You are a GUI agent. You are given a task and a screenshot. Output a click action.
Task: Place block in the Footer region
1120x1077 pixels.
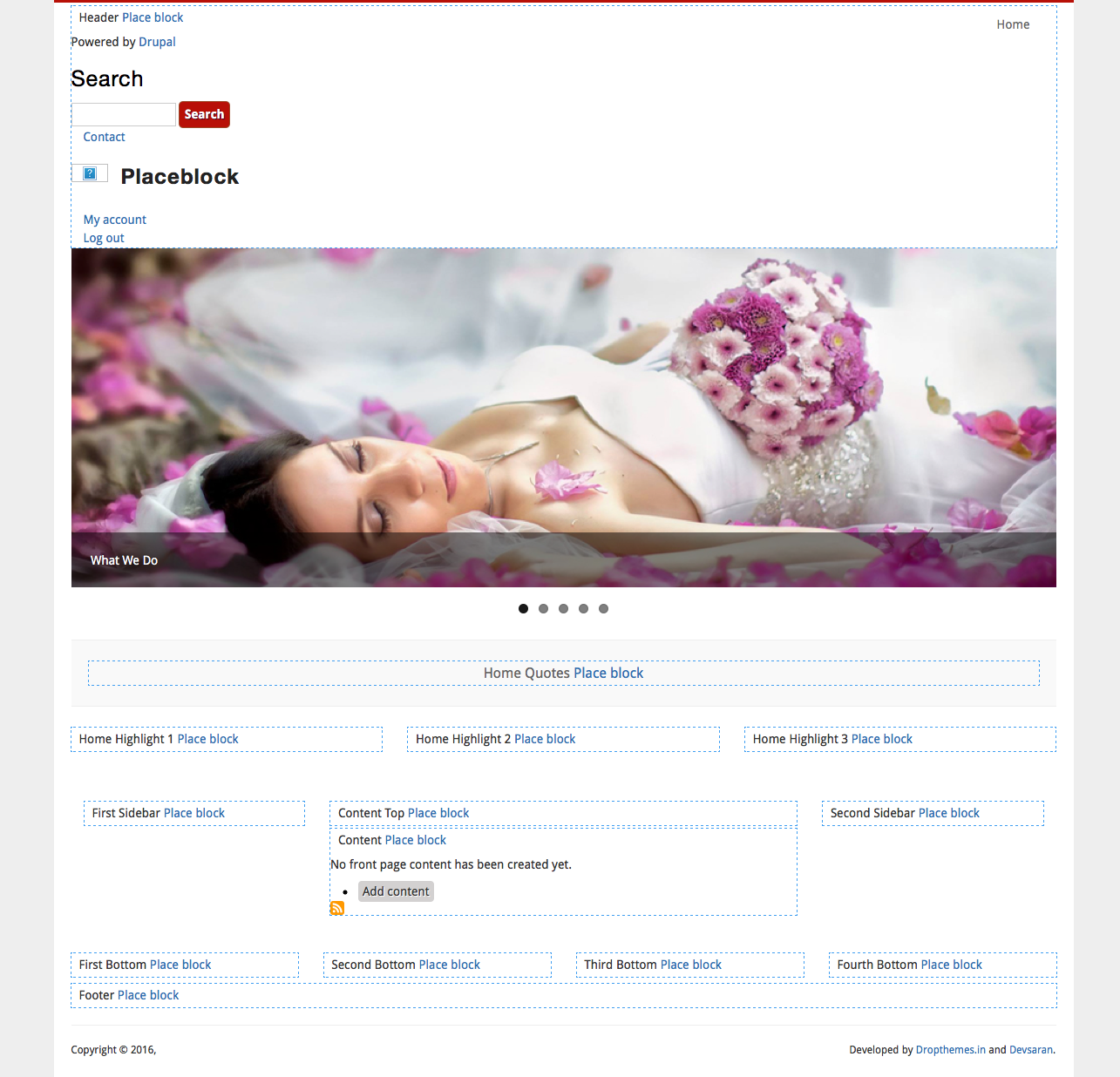click(148, 995)
